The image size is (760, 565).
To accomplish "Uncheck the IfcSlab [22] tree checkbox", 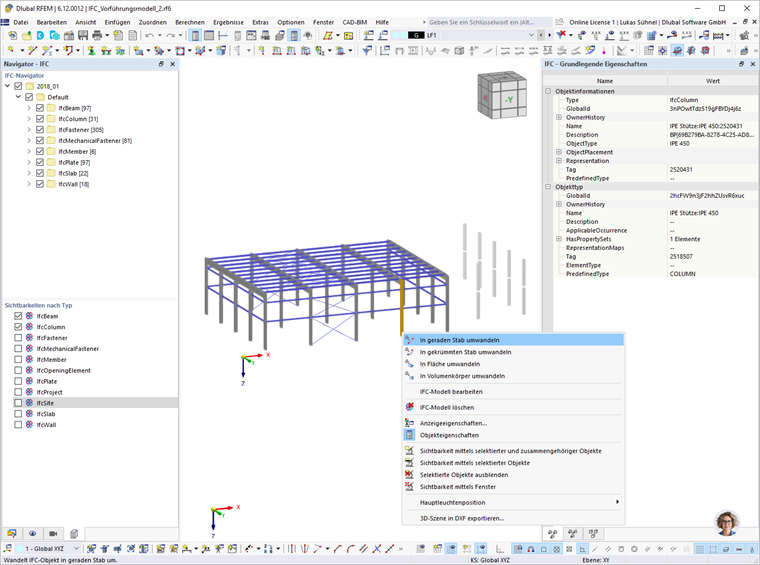I will coord(40,173).
